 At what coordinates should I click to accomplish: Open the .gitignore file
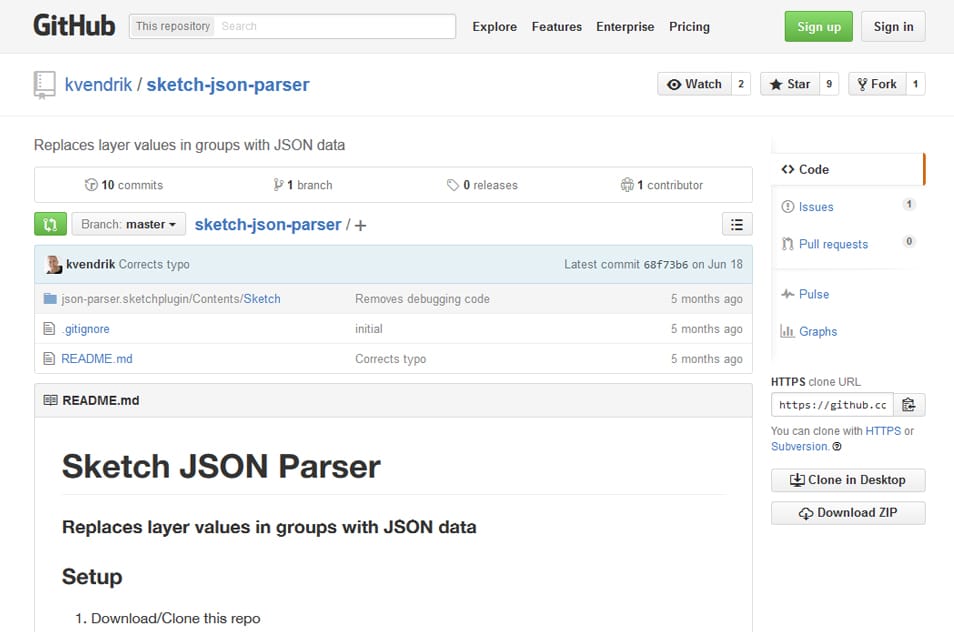click(85, 329)
